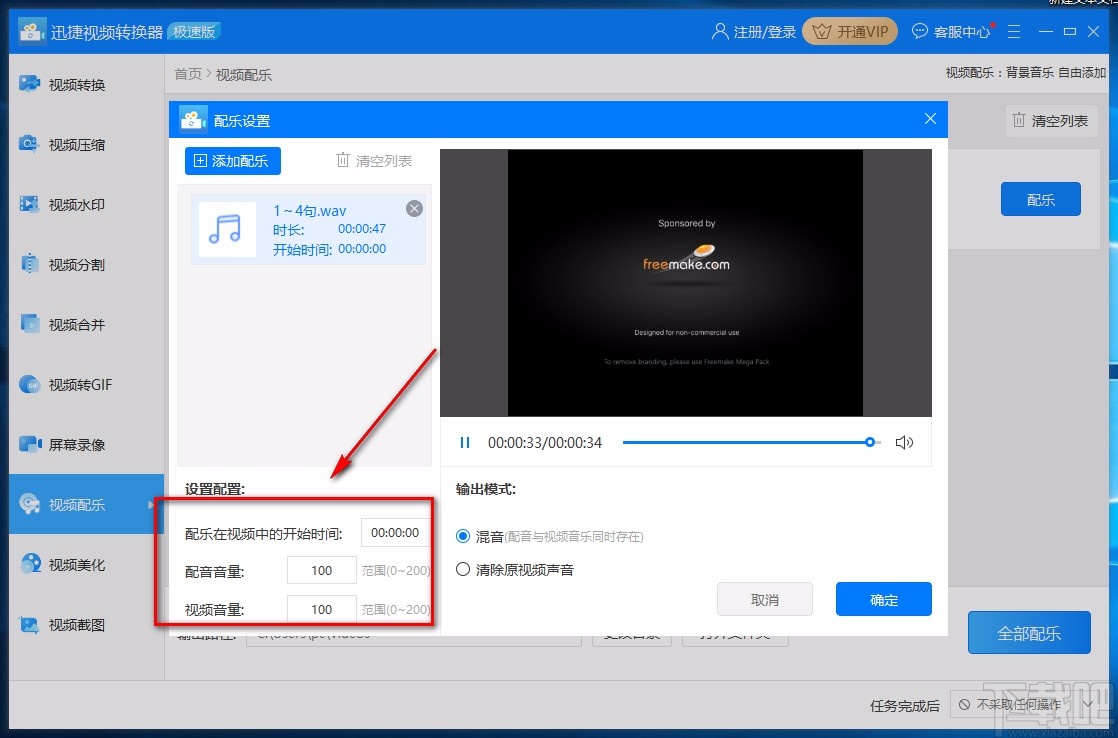Open the hamburger menu at top right
The width and height of the screenshot is (1118, 738).
point(1014,31)
